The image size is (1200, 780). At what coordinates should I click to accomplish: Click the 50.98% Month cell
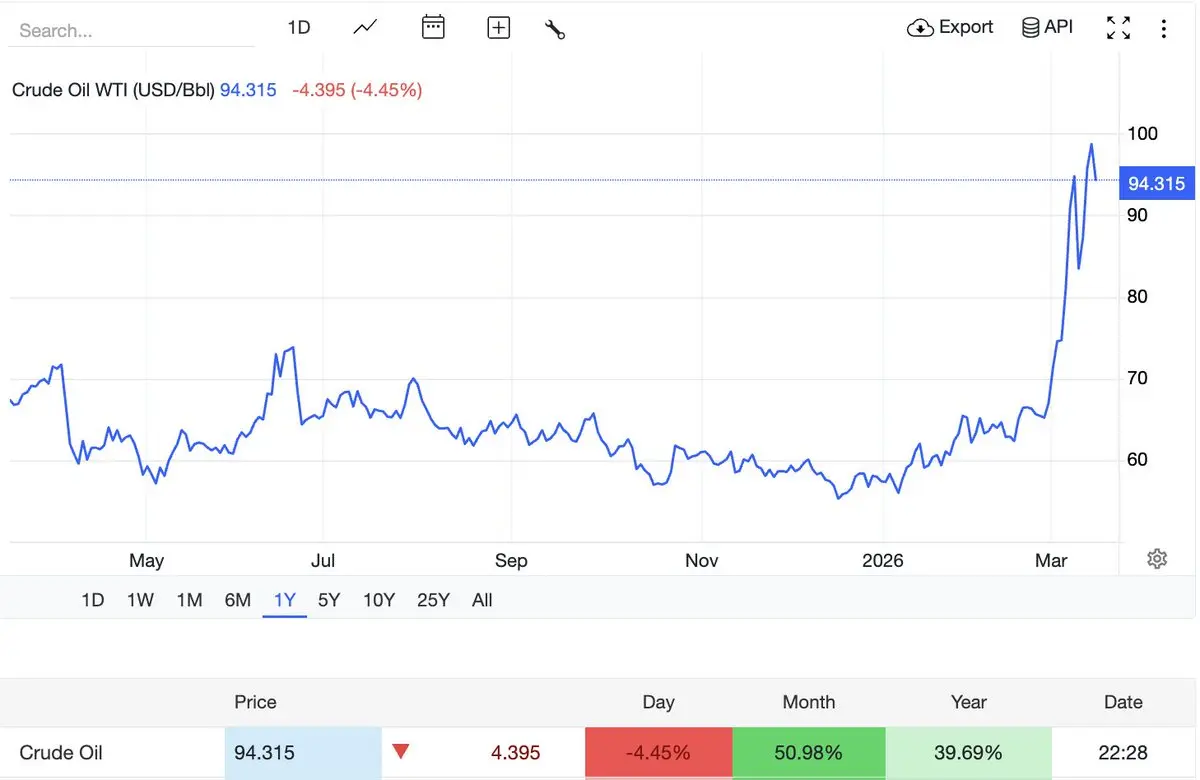[808, 752]
